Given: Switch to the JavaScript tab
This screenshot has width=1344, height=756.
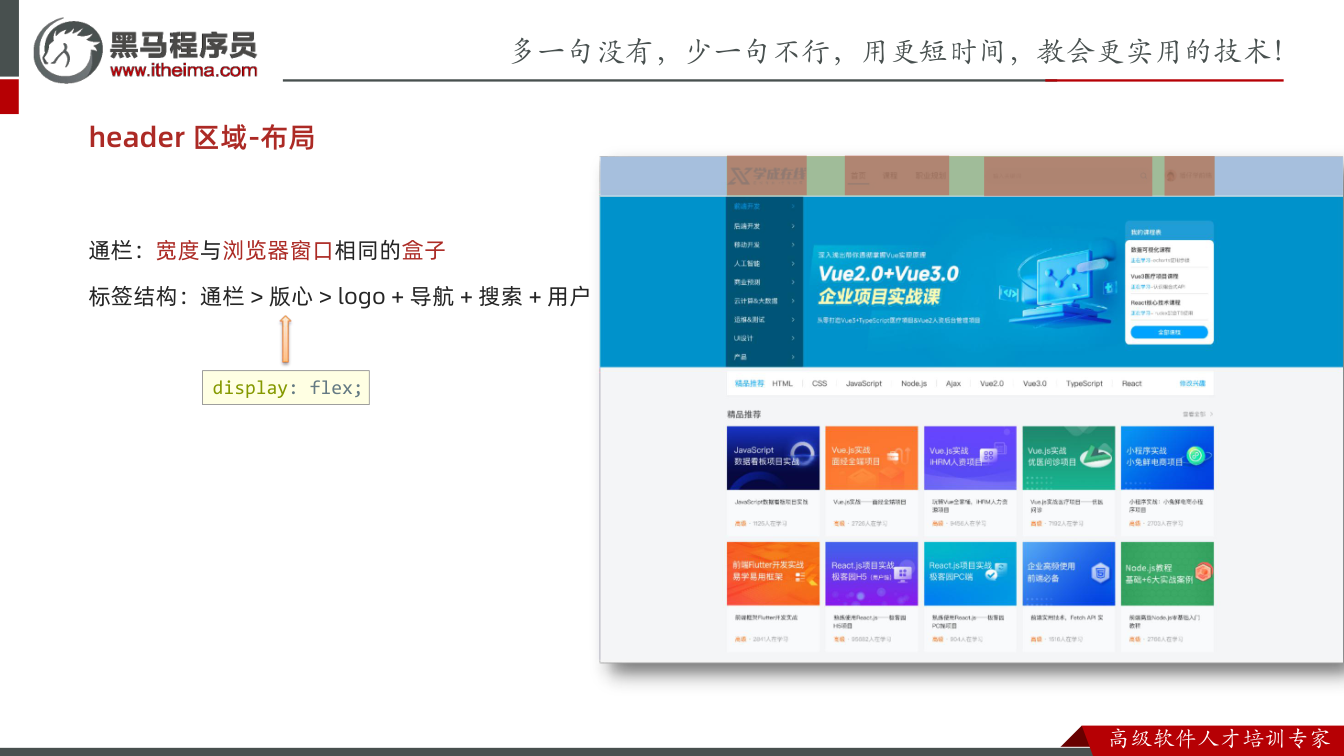Looking at the screenshot, I should pos(863,383).
